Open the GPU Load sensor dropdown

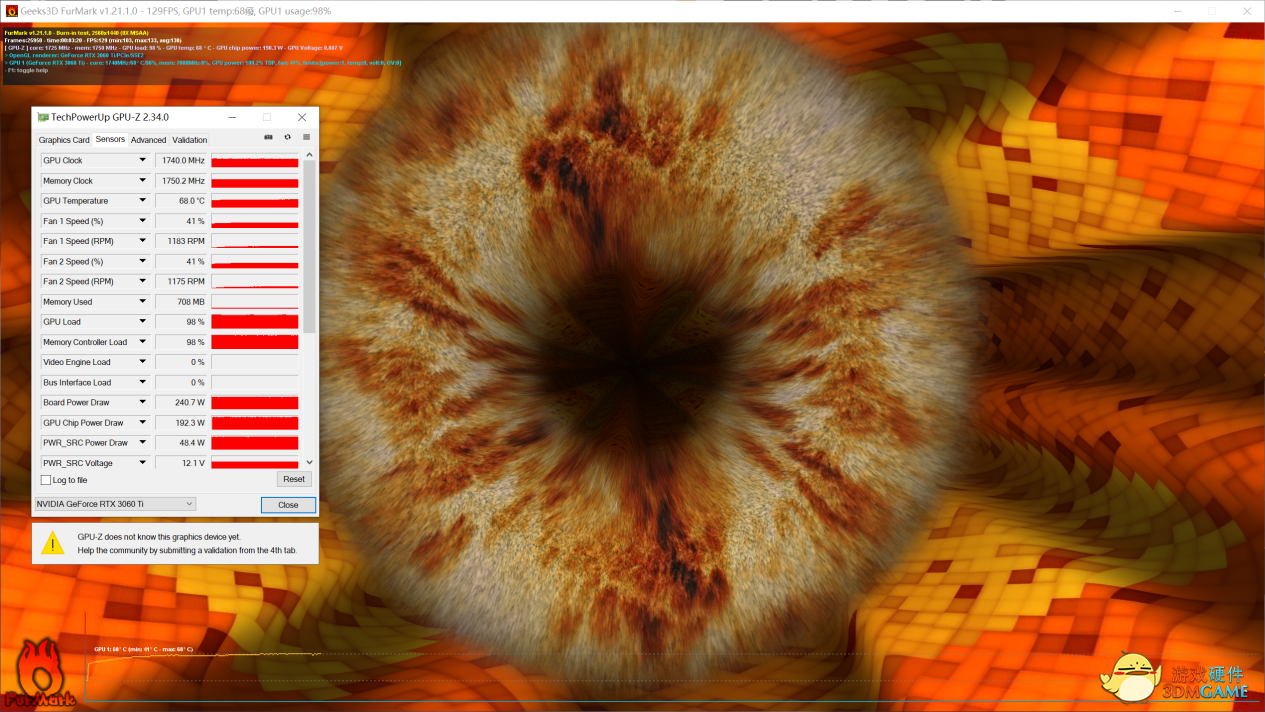[142, 322]
